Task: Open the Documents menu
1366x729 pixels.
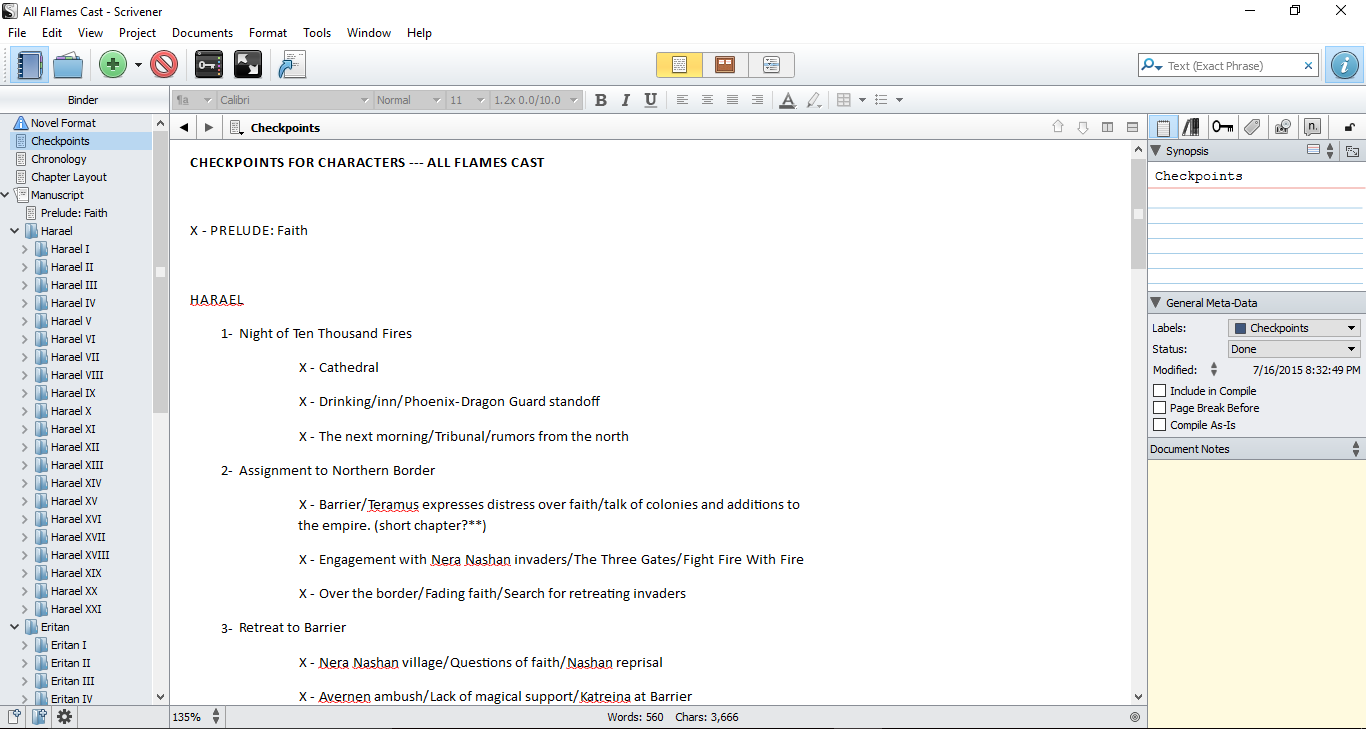Action: [x=202, y=33]
